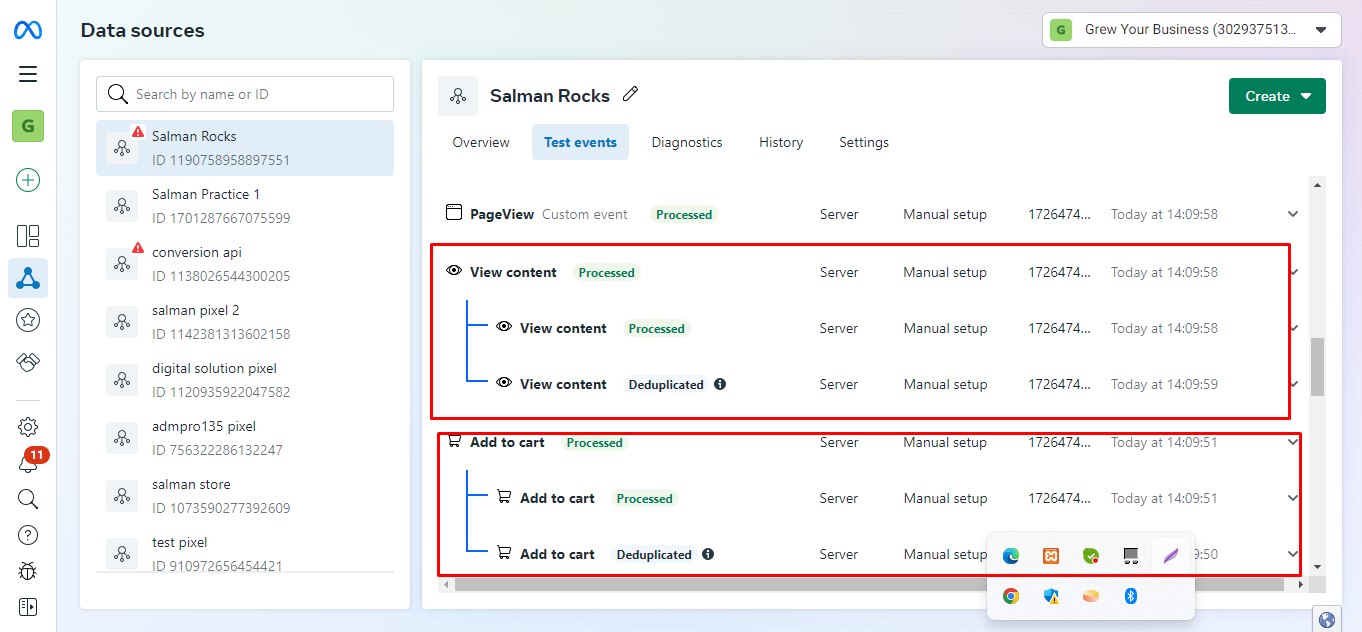Open the Grew Your Business account dropdown
This screenshot has height=632, width=1362.
point(1191,30)
